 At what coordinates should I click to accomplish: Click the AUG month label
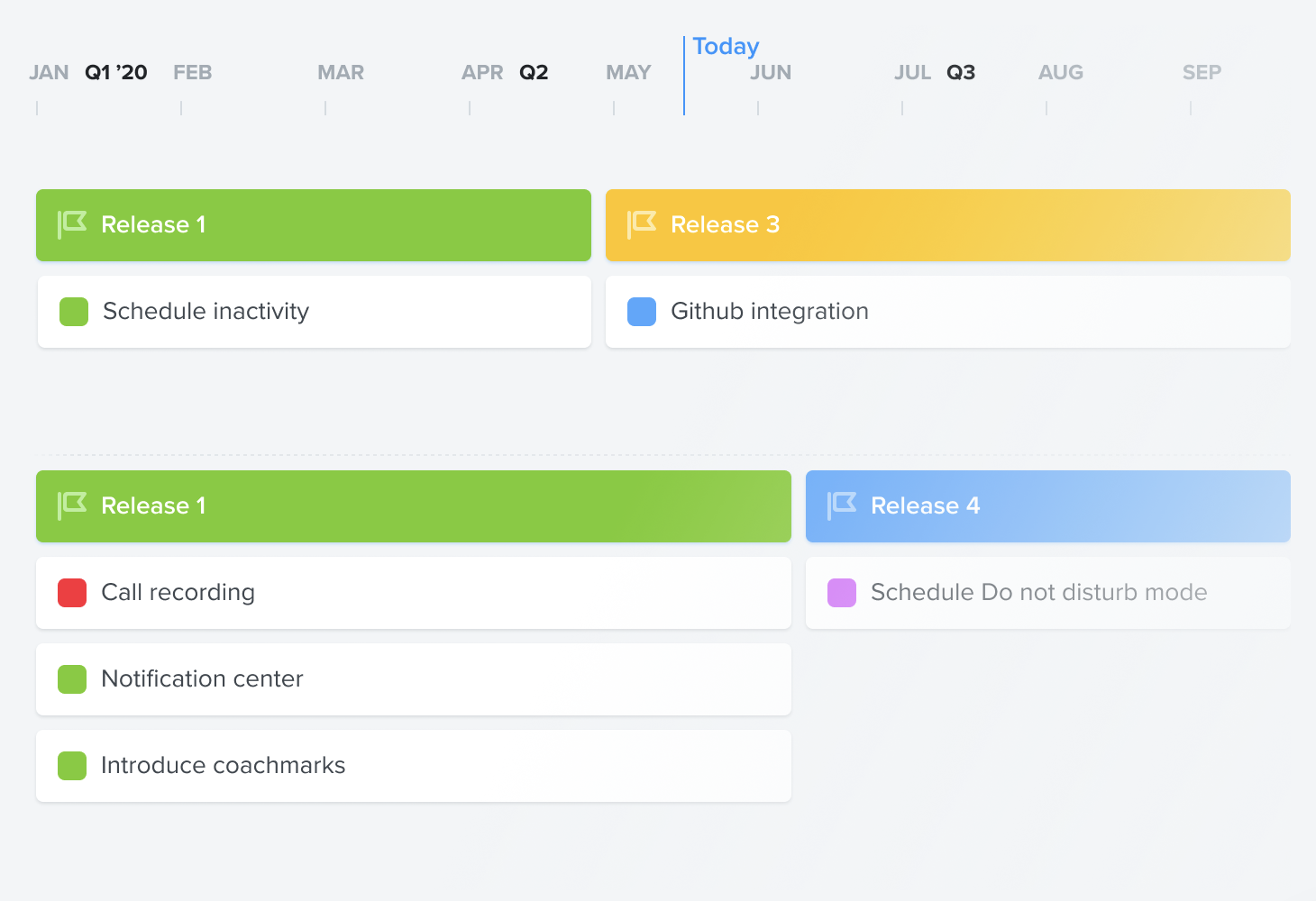point(1061,72)
